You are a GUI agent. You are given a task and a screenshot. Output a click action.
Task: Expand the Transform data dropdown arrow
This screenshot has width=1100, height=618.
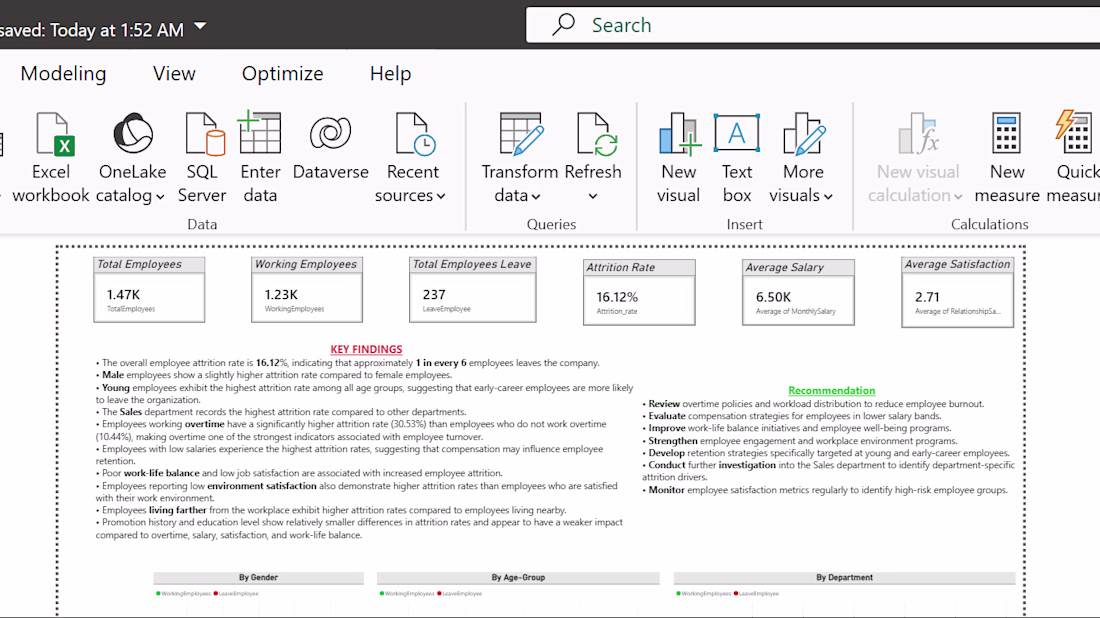536,197
